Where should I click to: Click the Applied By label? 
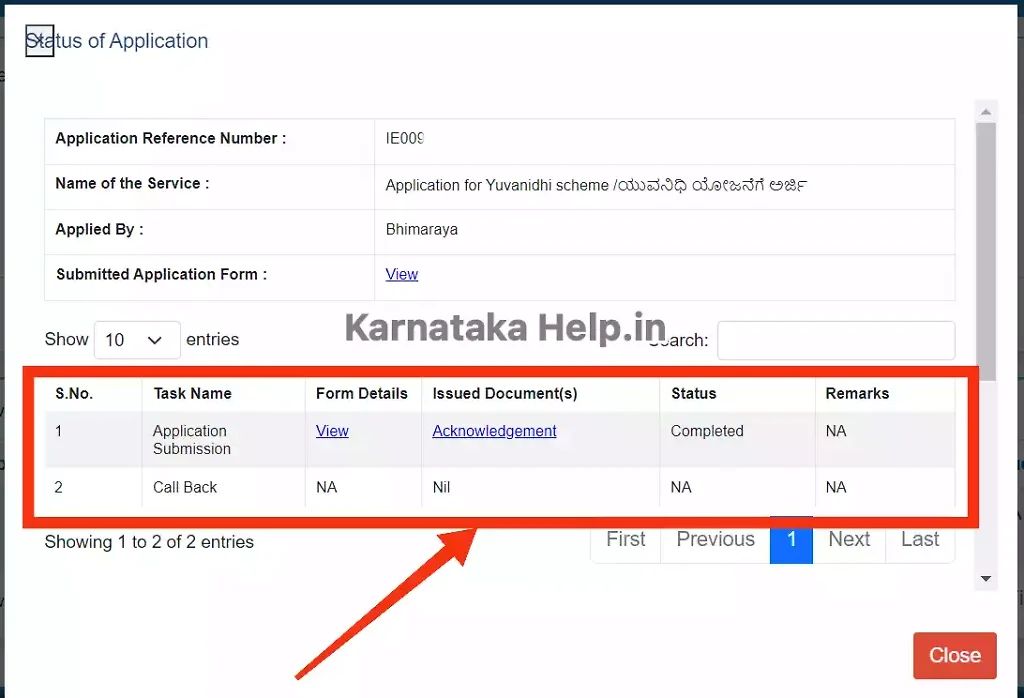point(99,229)
